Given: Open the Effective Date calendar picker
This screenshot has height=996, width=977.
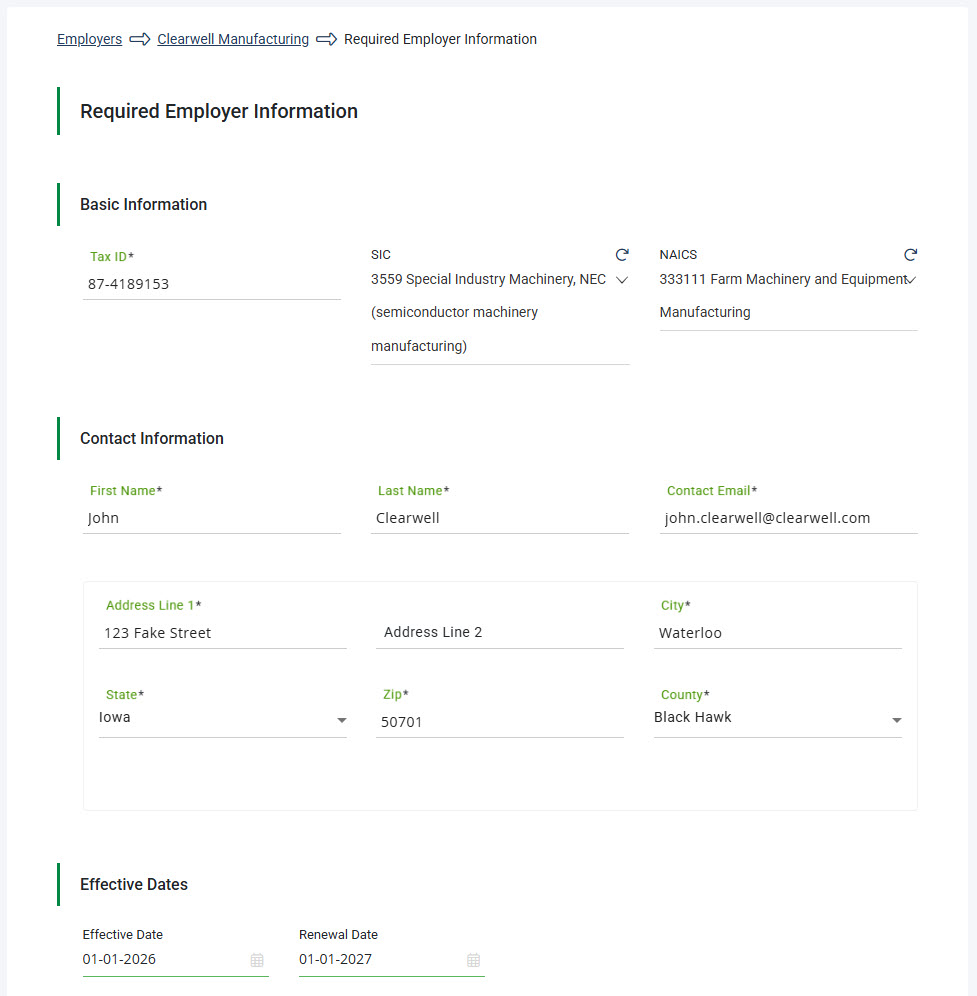Looking at the screenshot, I should [257, 960].
